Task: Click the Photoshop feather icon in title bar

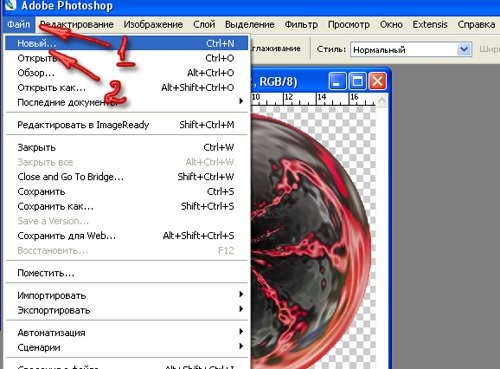Action: click(x=10, y=5)
